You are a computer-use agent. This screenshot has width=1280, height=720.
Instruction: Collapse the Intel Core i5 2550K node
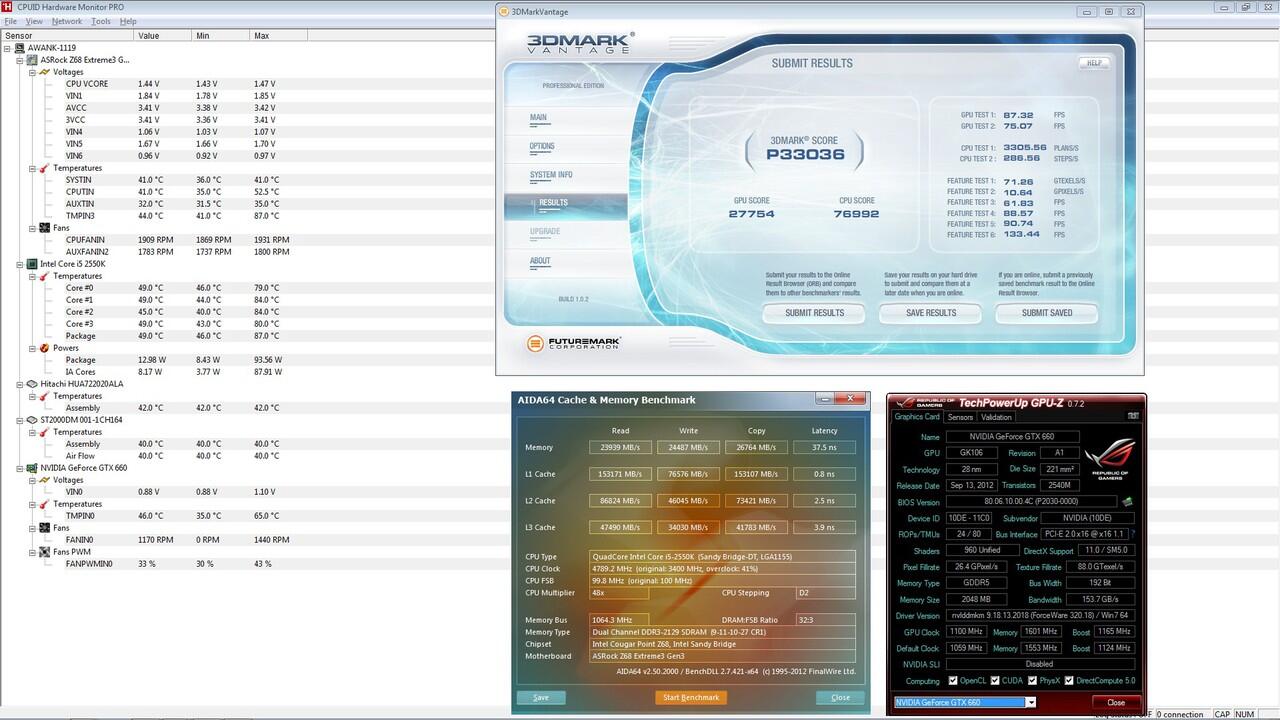click(20, 264)
